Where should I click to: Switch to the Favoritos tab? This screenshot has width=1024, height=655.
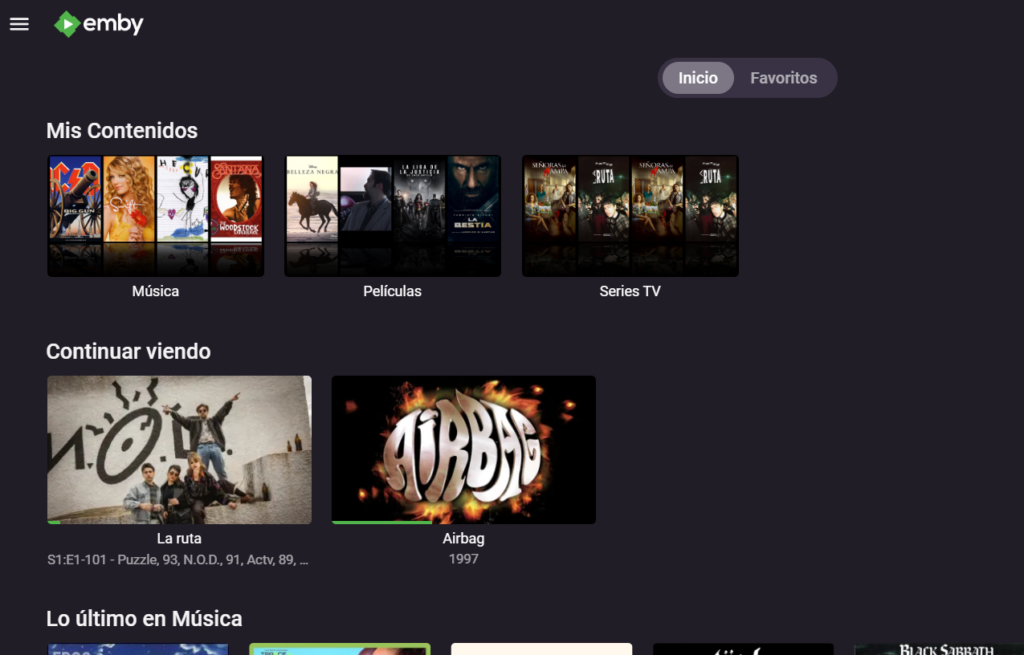pos(783,78)
